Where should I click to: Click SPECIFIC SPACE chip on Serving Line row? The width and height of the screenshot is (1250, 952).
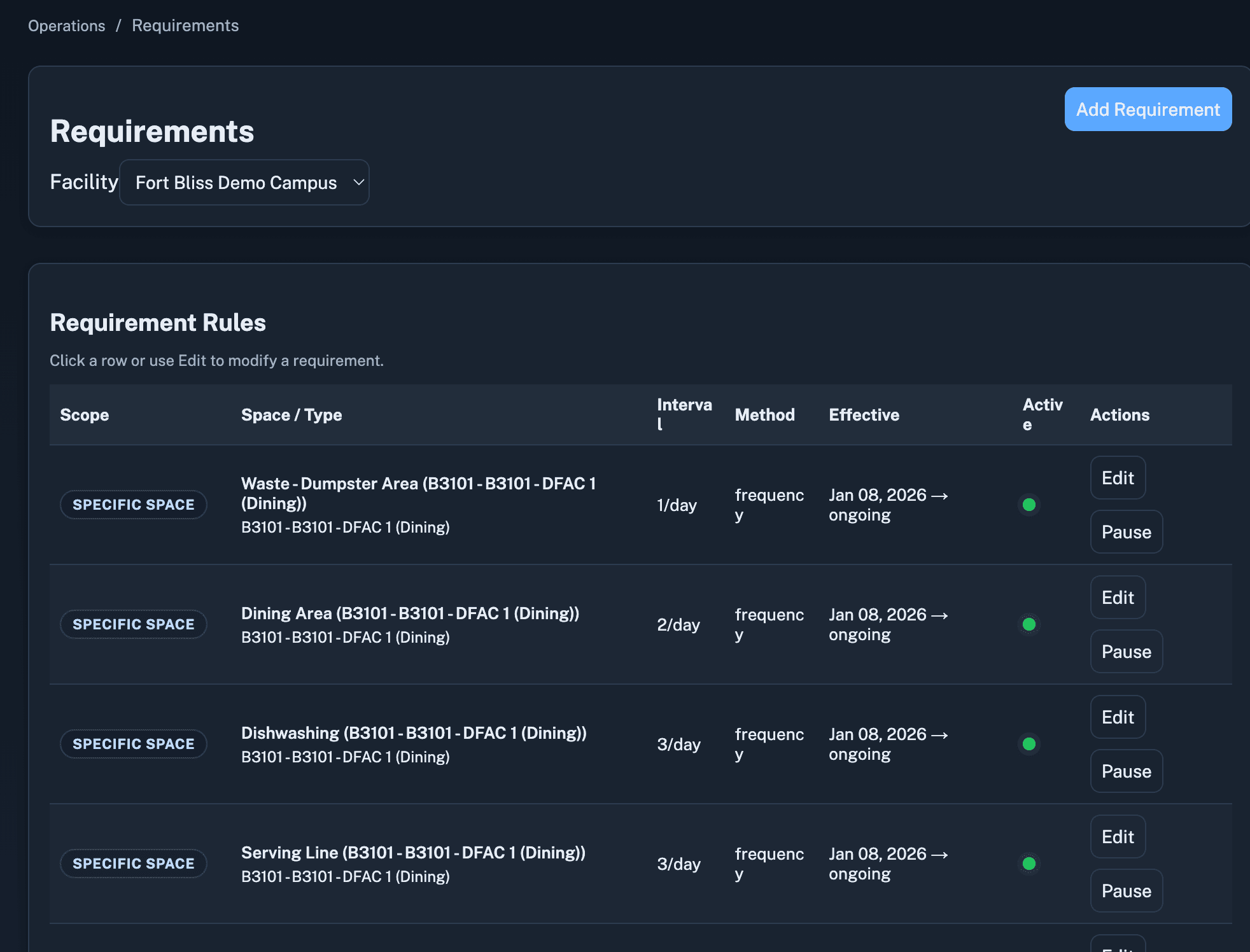pyautogui.click(x=133, y=863)
